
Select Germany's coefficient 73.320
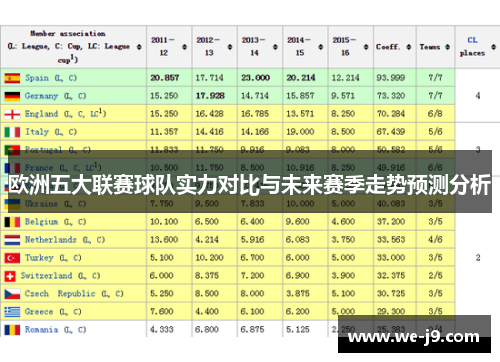click(391, 96)
